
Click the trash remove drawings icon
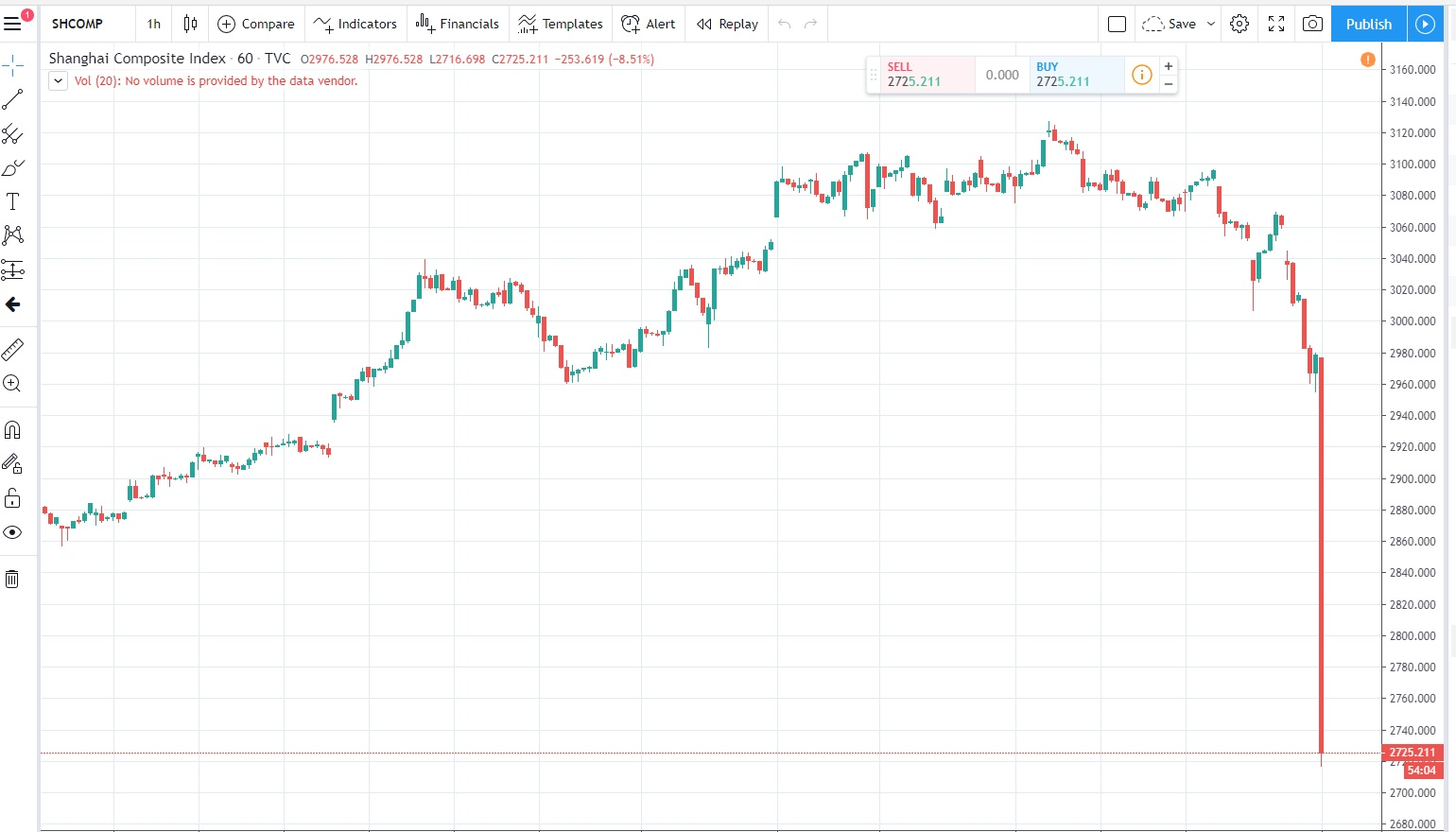[13, 579]
